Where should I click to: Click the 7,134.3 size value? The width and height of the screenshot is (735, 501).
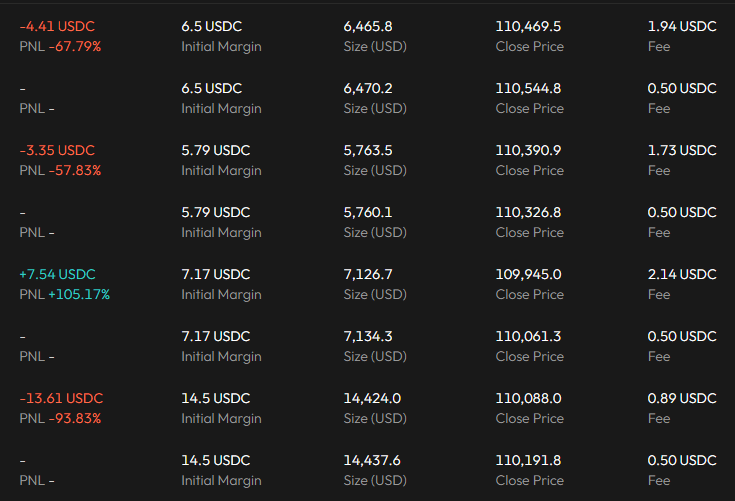[x=368, y=336]
